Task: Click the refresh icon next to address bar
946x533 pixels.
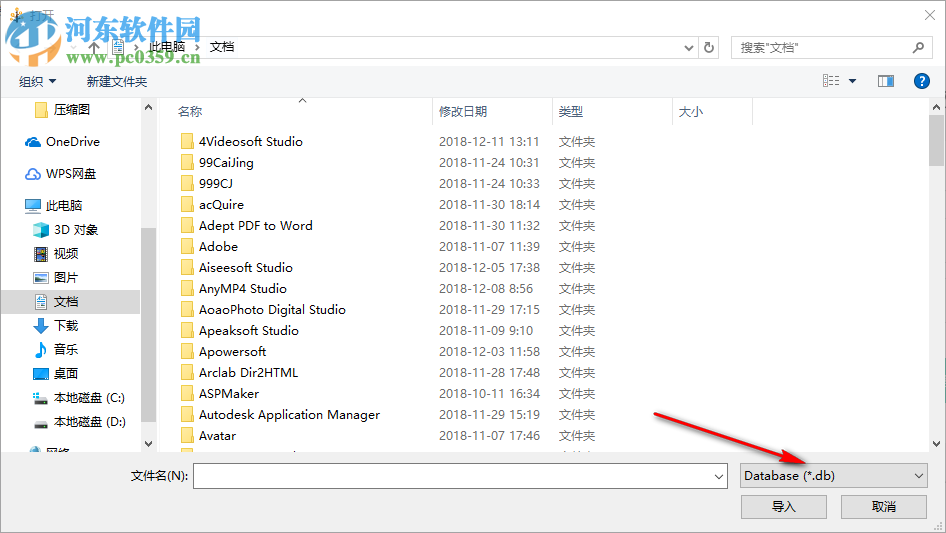Action: click(x=709, y=47)
